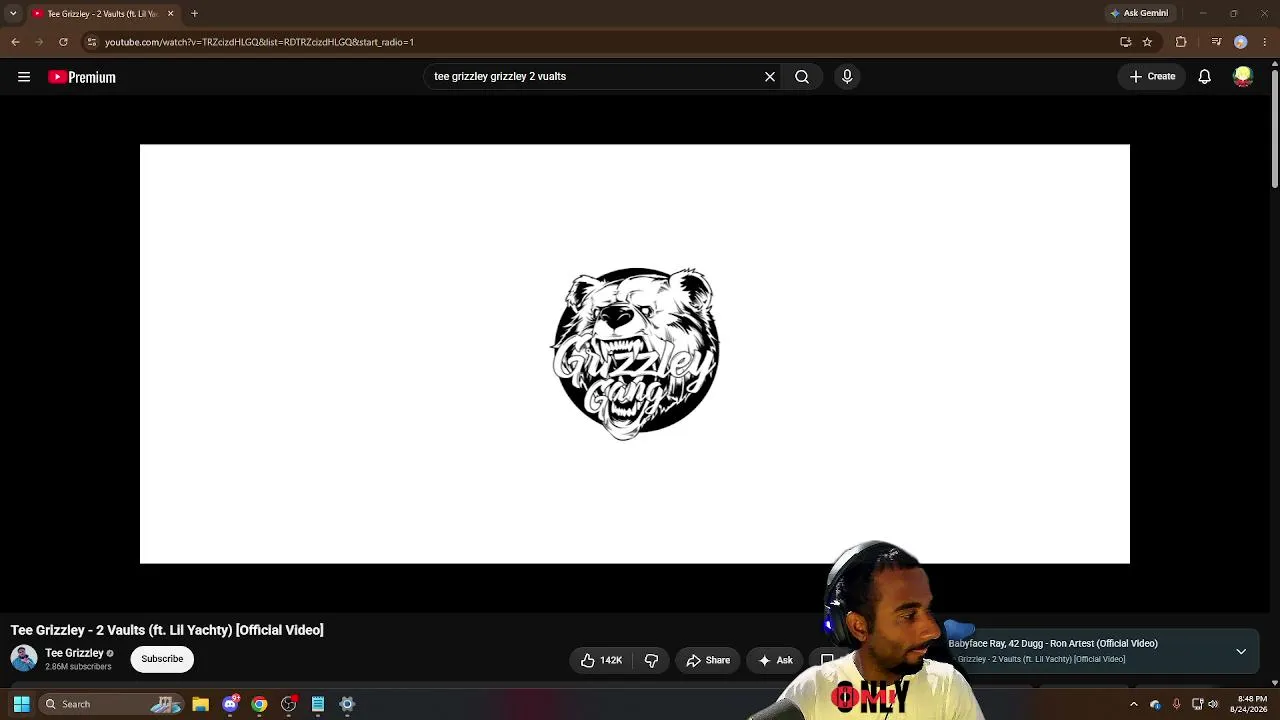This screenshot has width=1280, height=720.
Task: Clear the search query with the X
Action: click(770, 77)
